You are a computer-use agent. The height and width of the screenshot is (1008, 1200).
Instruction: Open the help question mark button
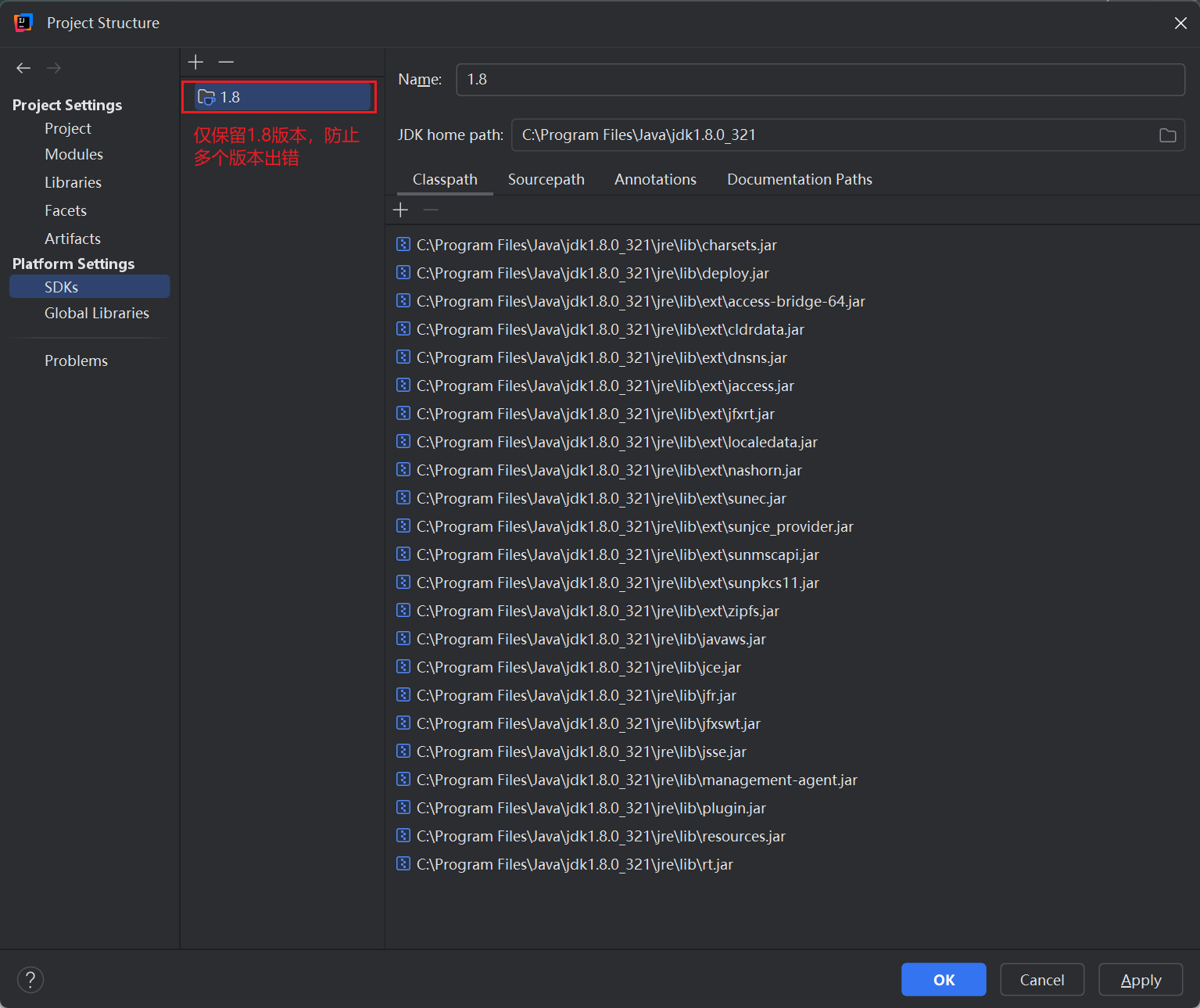click(x=30, y=979)
